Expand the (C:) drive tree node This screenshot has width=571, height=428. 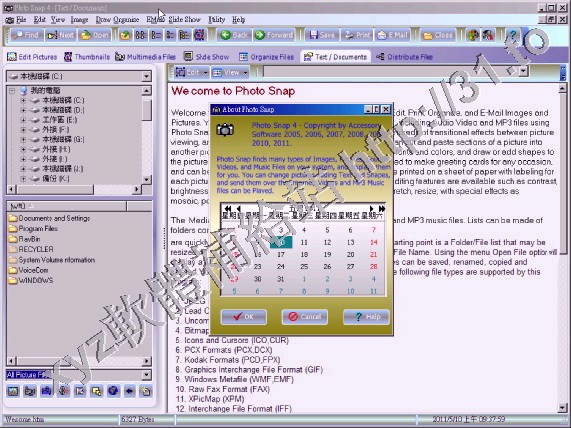point(24,100)
